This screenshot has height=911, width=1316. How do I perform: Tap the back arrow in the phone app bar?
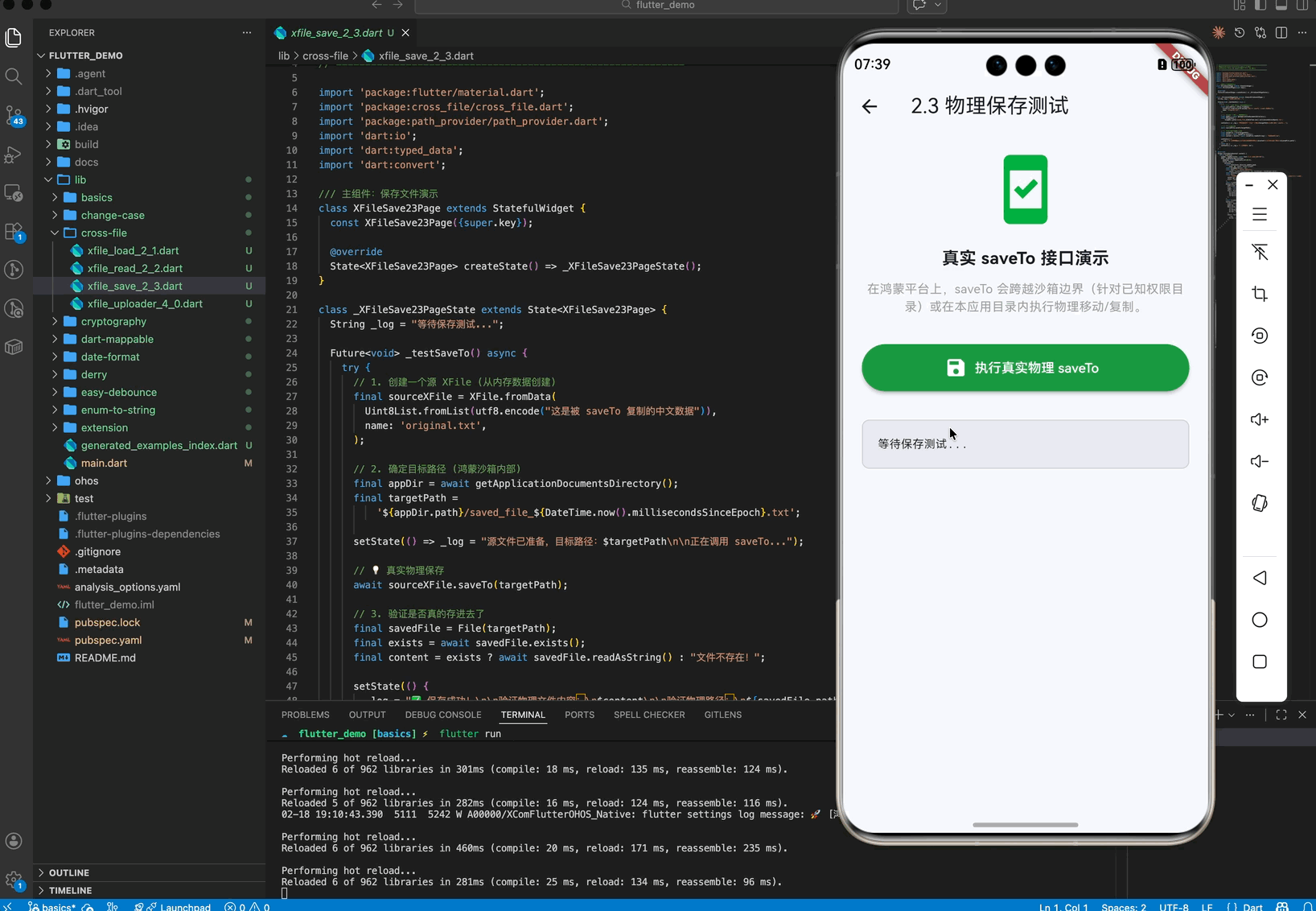pyautogui.click(x=870, y=106)
